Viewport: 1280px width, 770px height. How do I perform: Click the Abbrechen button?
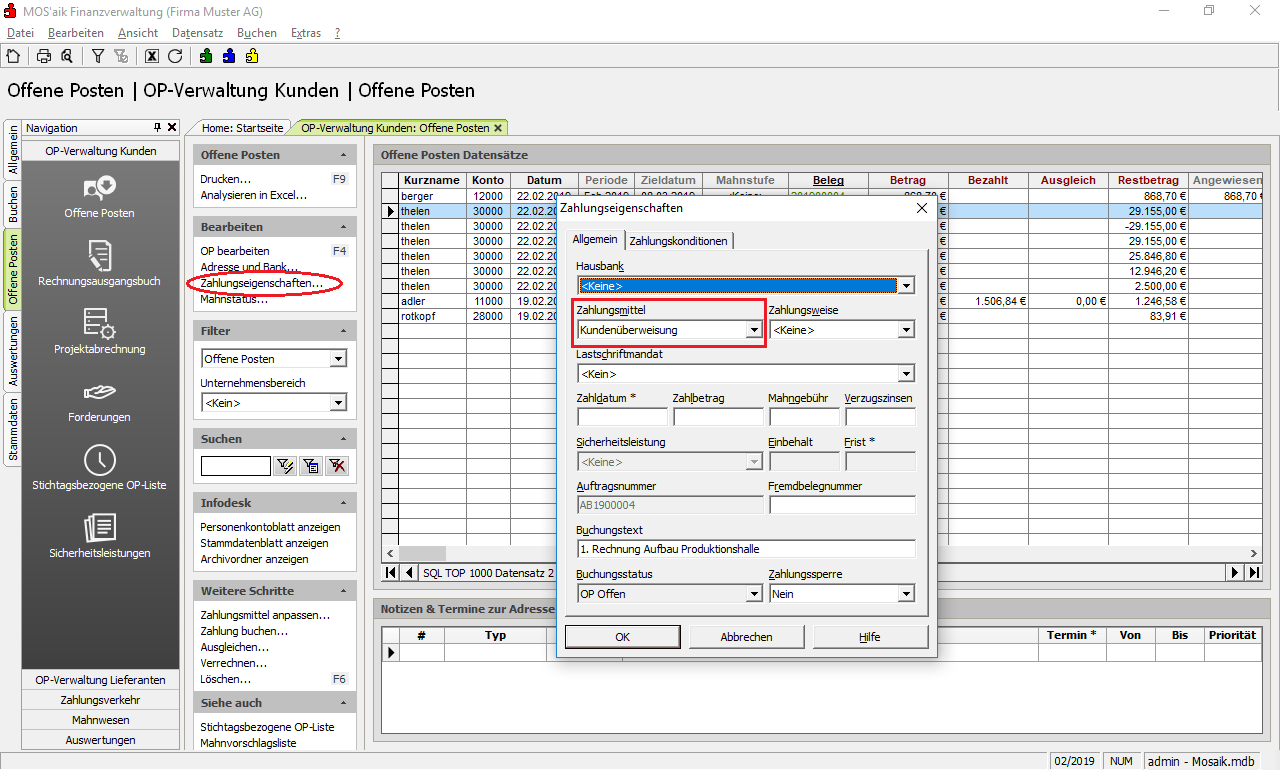tap(746, 637)
